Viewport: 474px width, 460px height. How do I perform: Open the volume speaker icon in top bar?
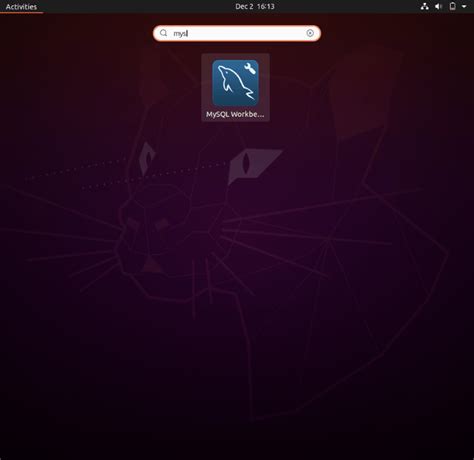click(x=438, y=6)
